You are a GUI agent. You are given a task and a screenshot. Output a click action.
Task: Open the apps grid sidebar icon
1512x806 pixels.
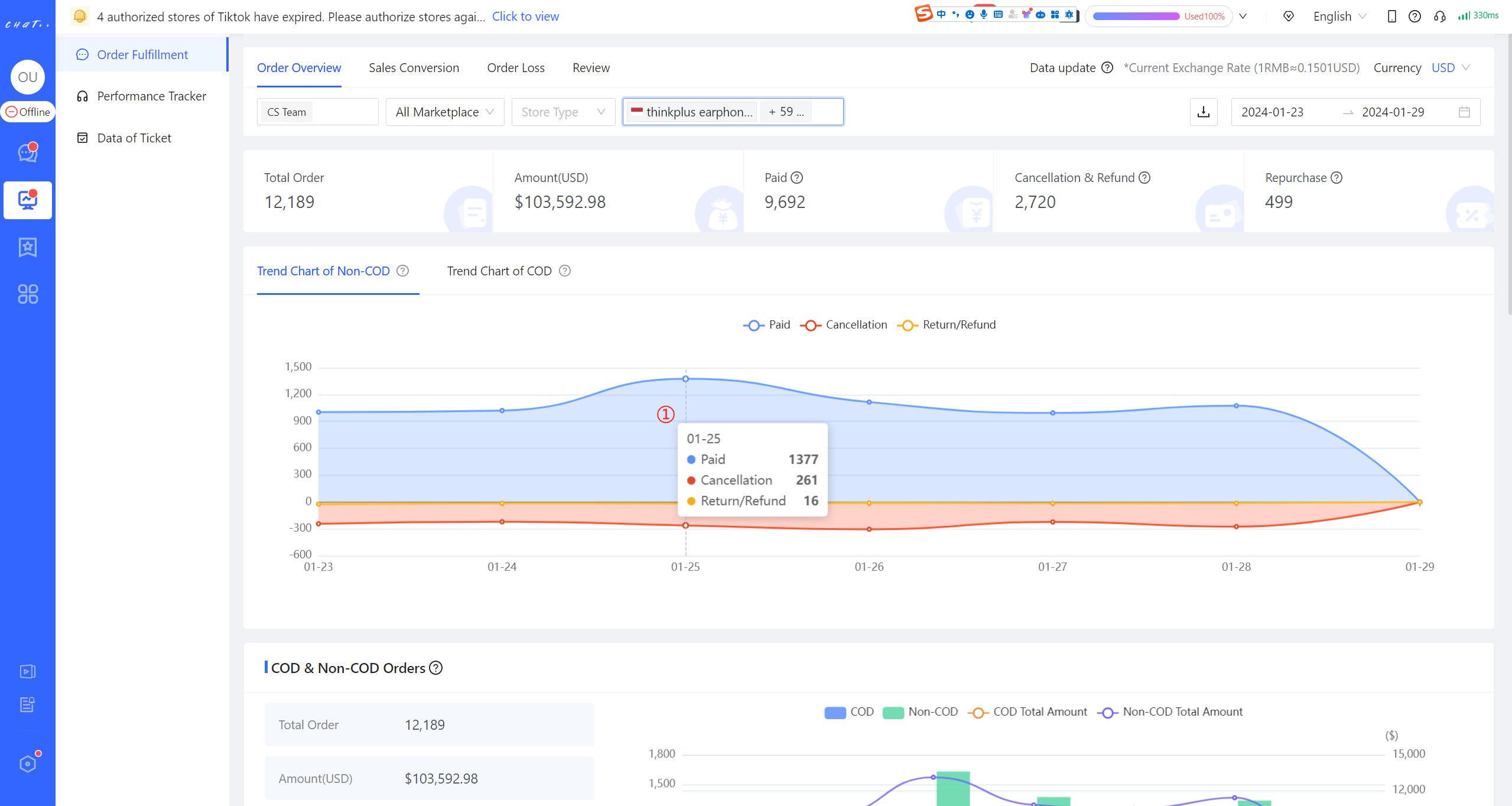(28, 294)
